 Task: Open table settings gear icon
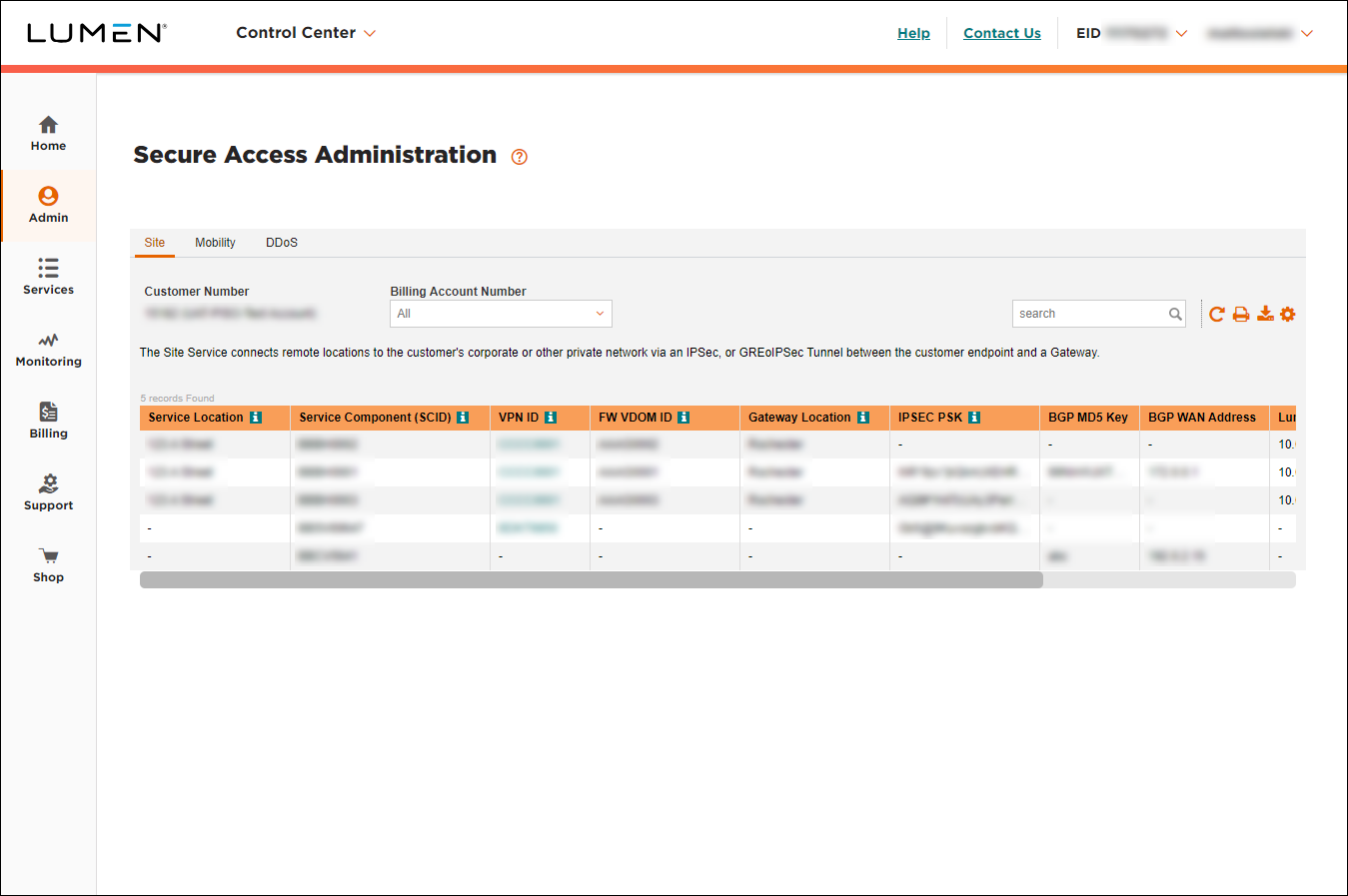pos(1288,314)
